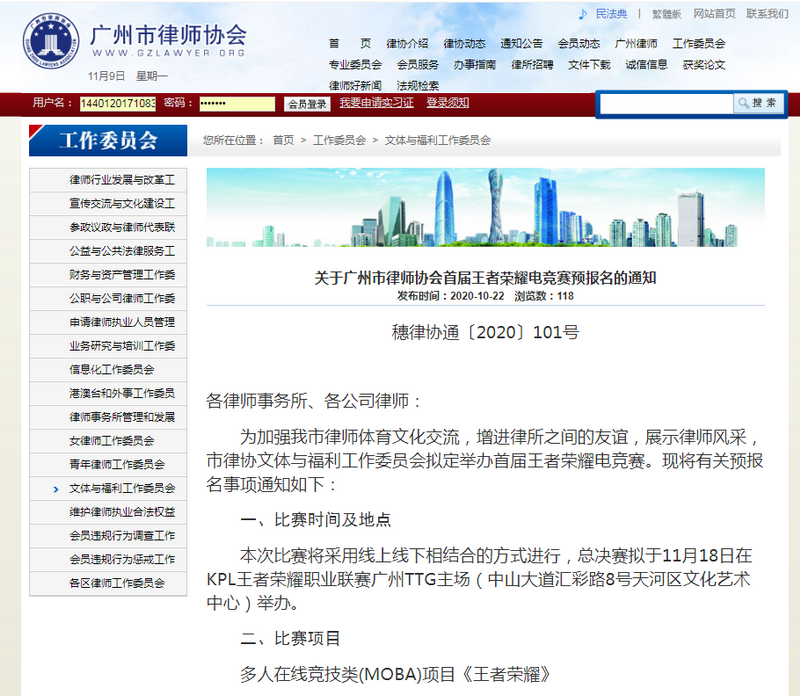Image resolution: width=800 pixels, height=696 pixels.
Task: Select 律师行业发展与改革工 in the sidebar
Action: click(108, 180)
